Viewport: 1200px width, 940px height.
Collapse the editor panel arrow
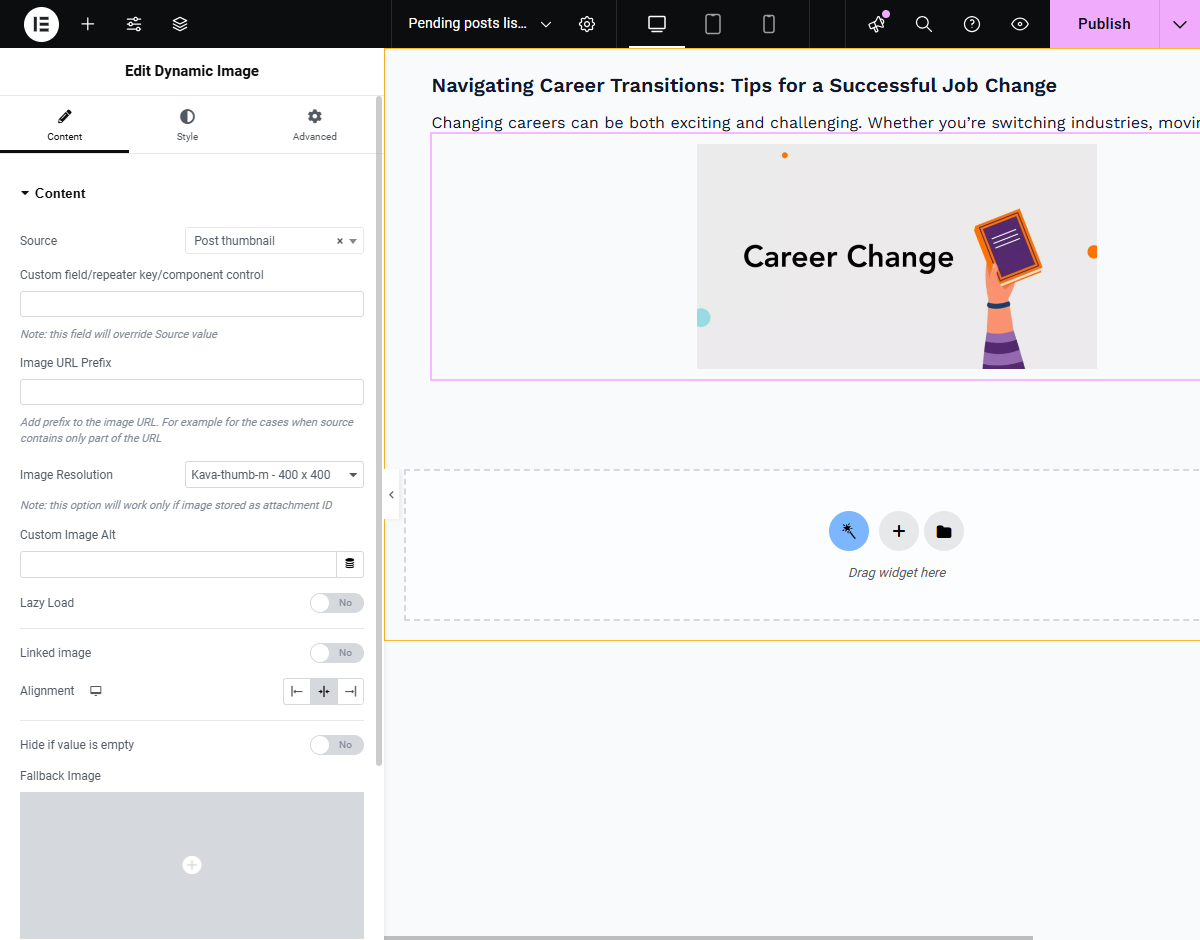click(391, 495)
